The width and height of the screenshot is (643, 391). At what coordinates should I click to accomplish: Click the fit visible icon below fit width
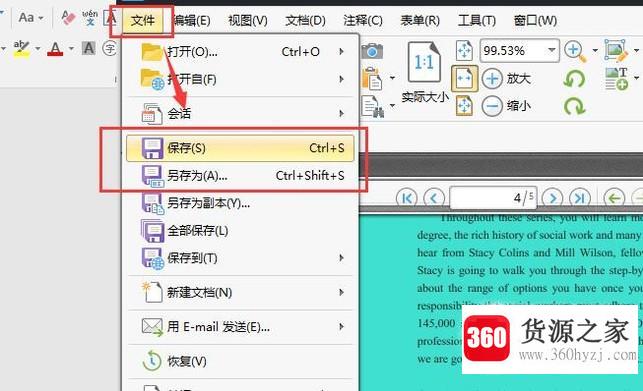464,106
